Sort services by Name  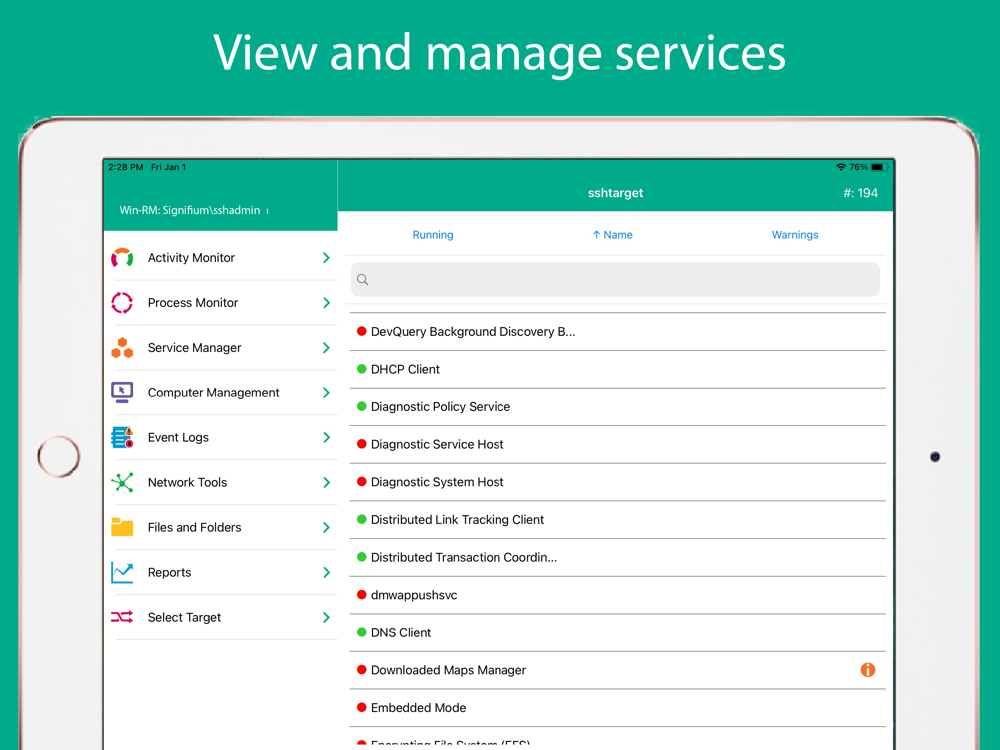click(x=612, y=235)
